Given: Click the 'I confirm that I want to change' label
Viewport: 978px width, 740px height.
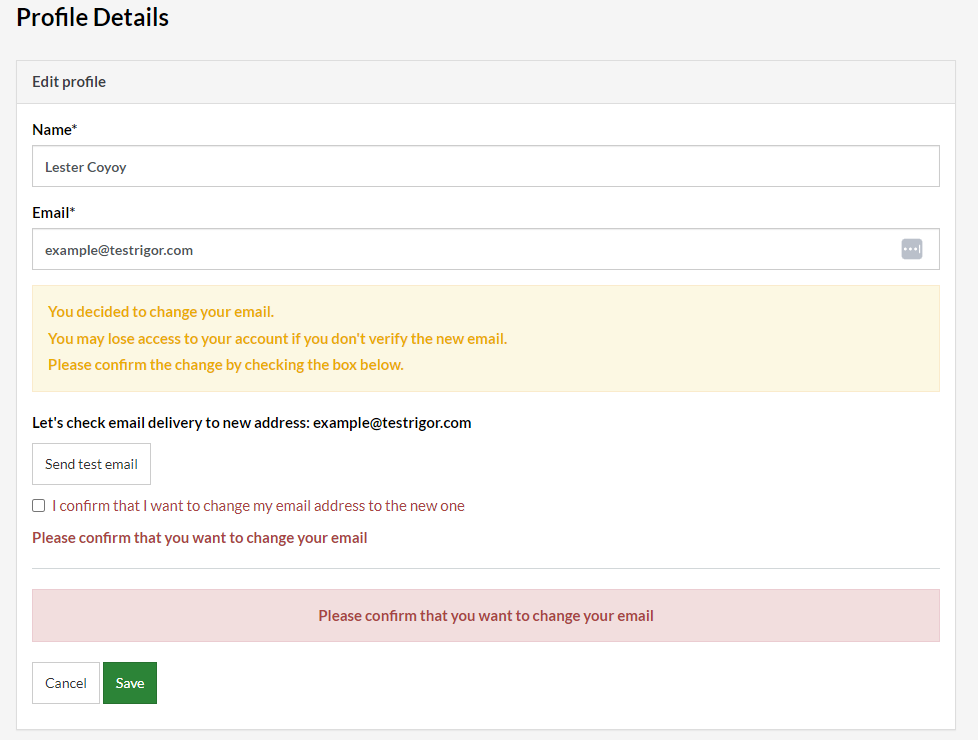Looking at the screenshot, I should (258, 506).
